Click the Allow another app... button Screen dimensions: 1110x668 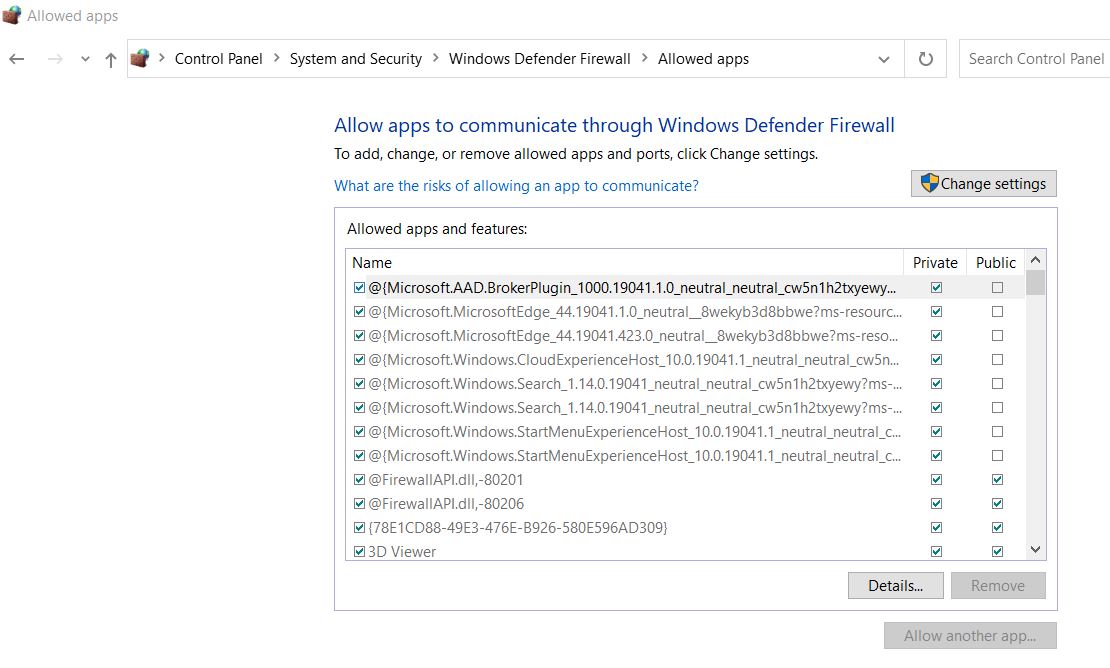pyautogui.click(x=970, y=635)
